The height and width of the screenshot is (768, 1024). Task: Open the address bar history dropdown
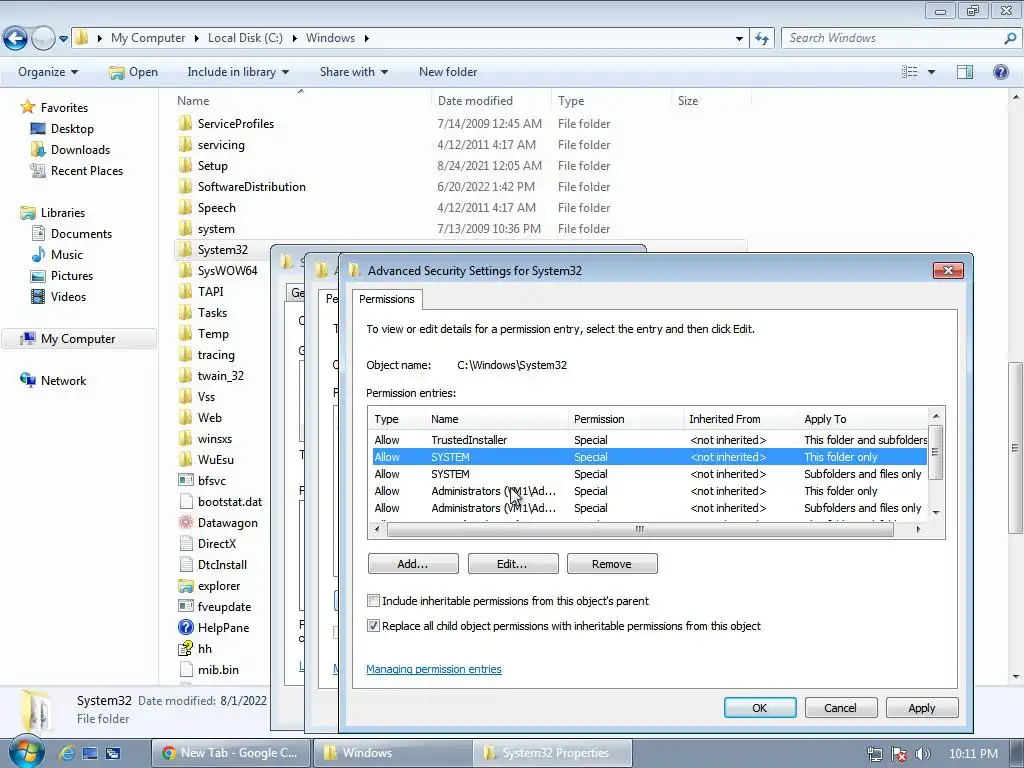coord(739,39)
